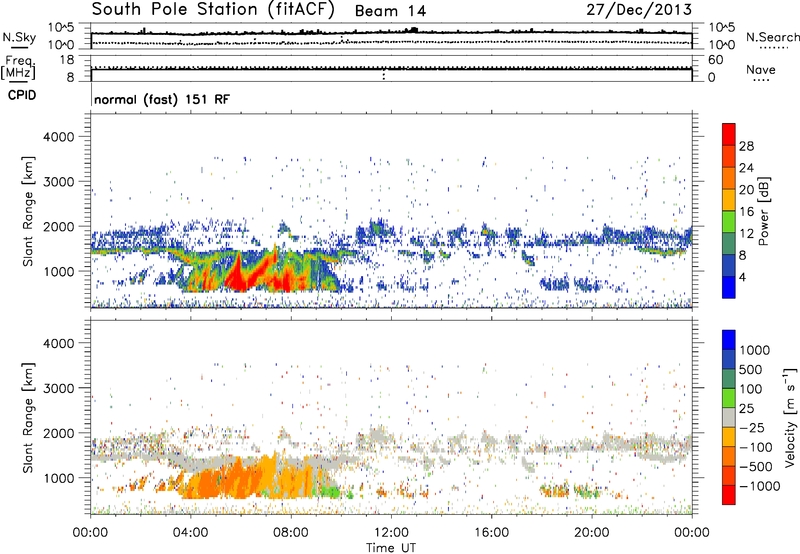
Task: Click the "100" label on the Velocity color bar
Action: (x=751, y=389)
